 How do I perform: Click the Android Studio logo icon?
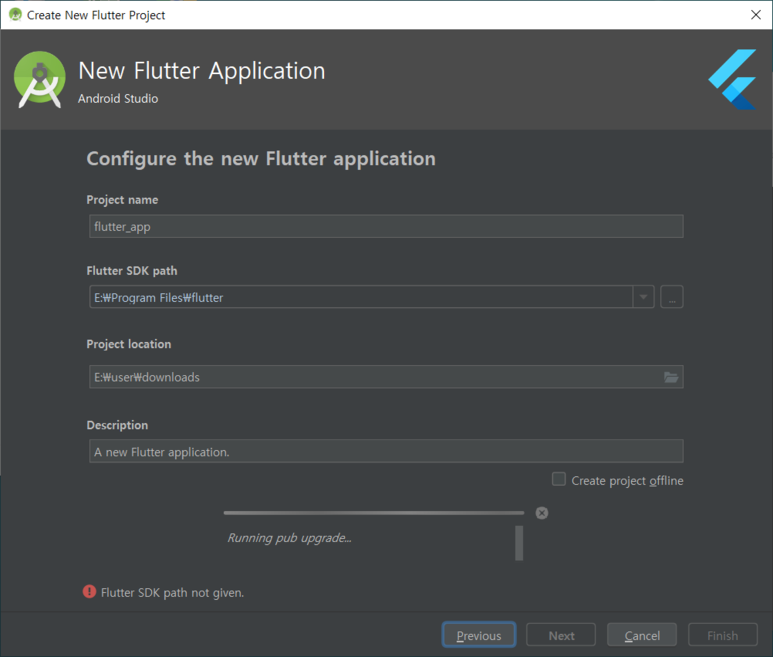[39, 79]
